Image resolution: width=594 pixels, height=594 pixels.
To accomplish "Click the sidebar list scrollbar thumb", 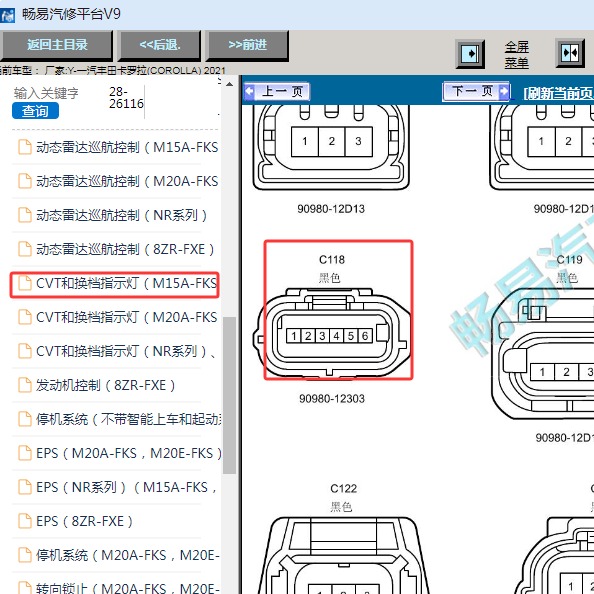I will pyautogui.click(x=229, y=395).
